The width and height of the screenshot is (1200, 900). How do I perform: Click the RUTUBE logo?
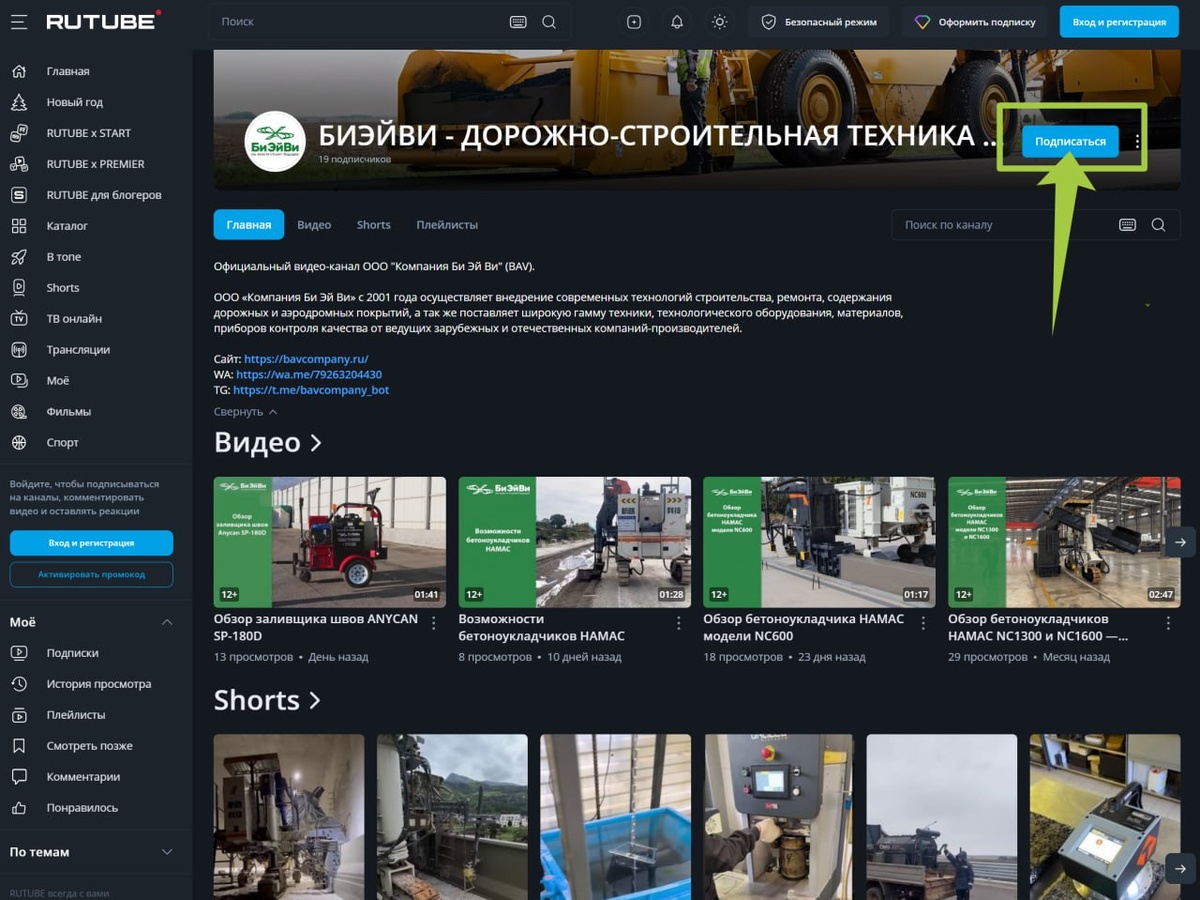coord(103,21)
